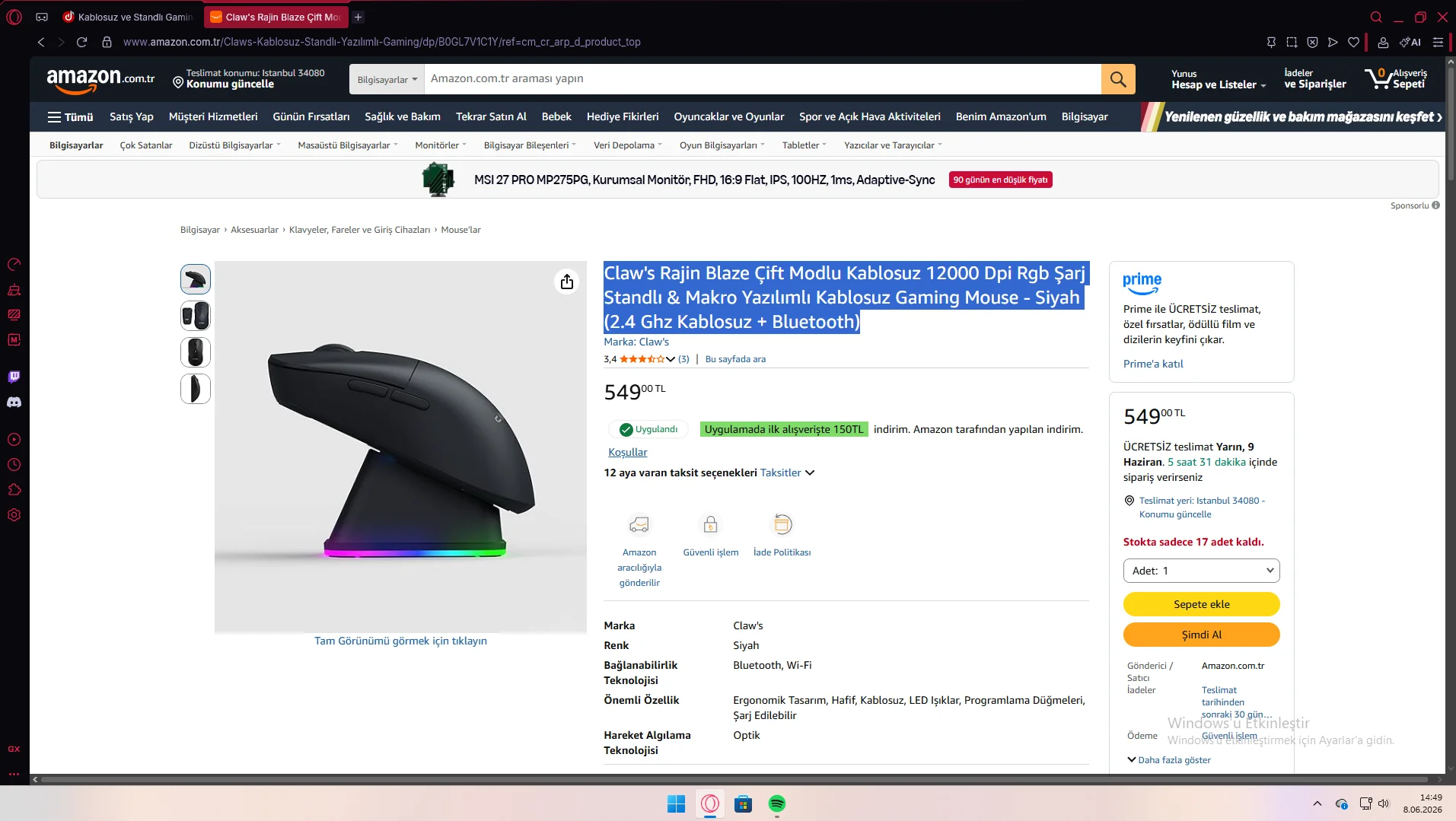Screen dimensions: 1456x821
Task: Click Bu sayfada ara link
Action: pos(735,359)
